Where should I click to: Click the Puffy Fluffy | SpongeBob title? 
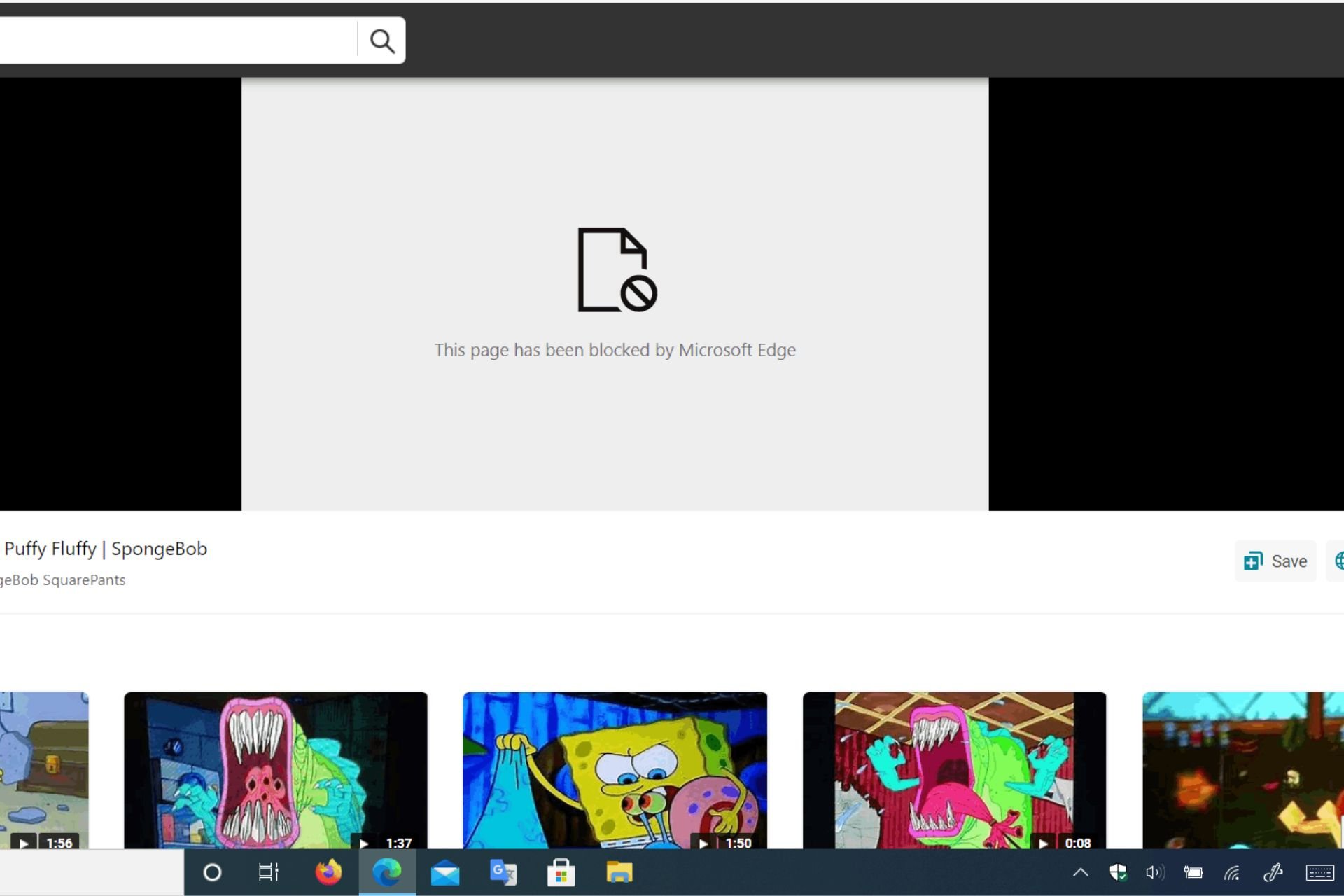tap(106, 549)
